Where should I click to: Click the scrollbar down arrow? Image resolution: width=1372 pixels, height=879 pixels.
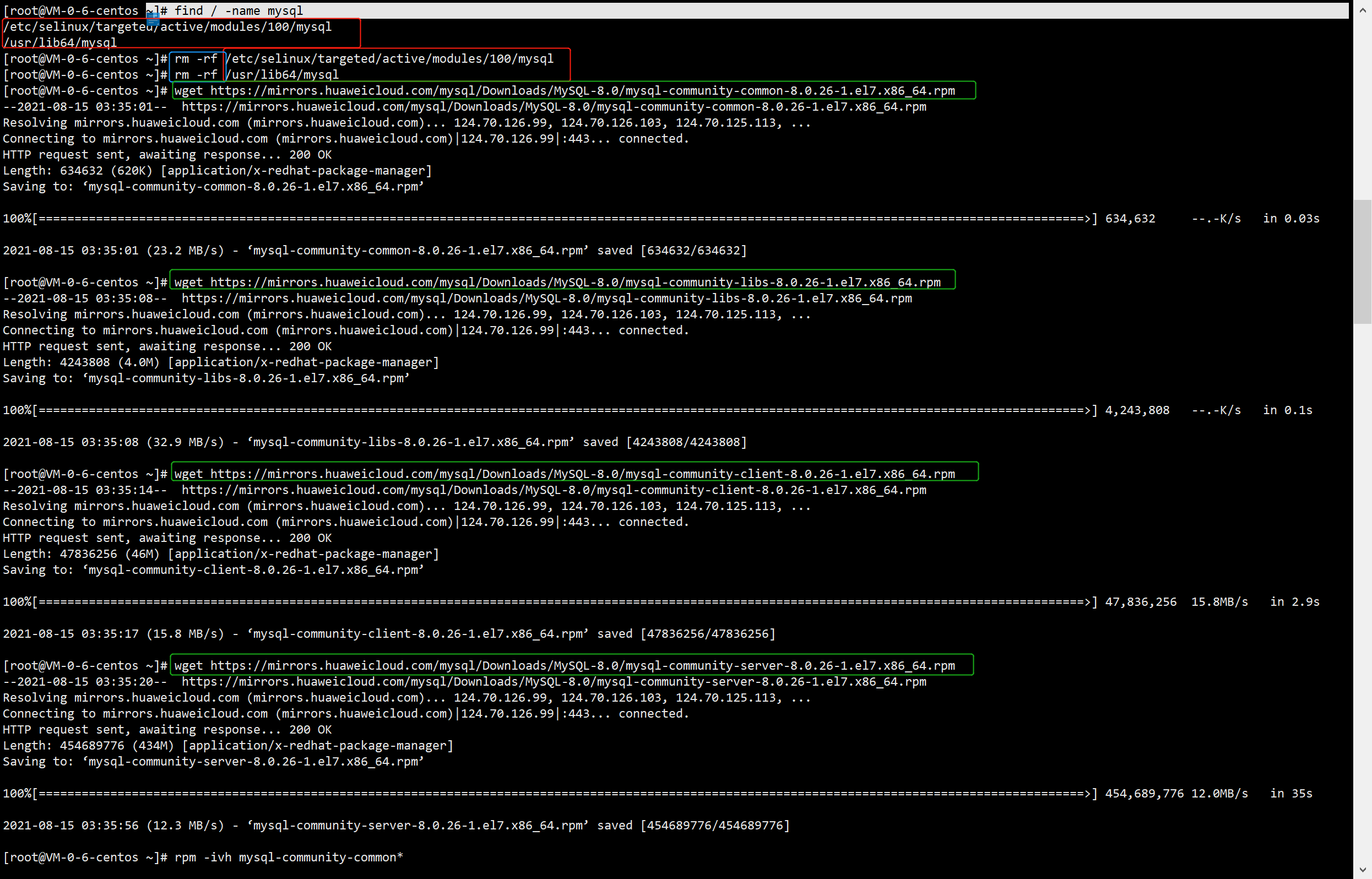coord(1362,870)
